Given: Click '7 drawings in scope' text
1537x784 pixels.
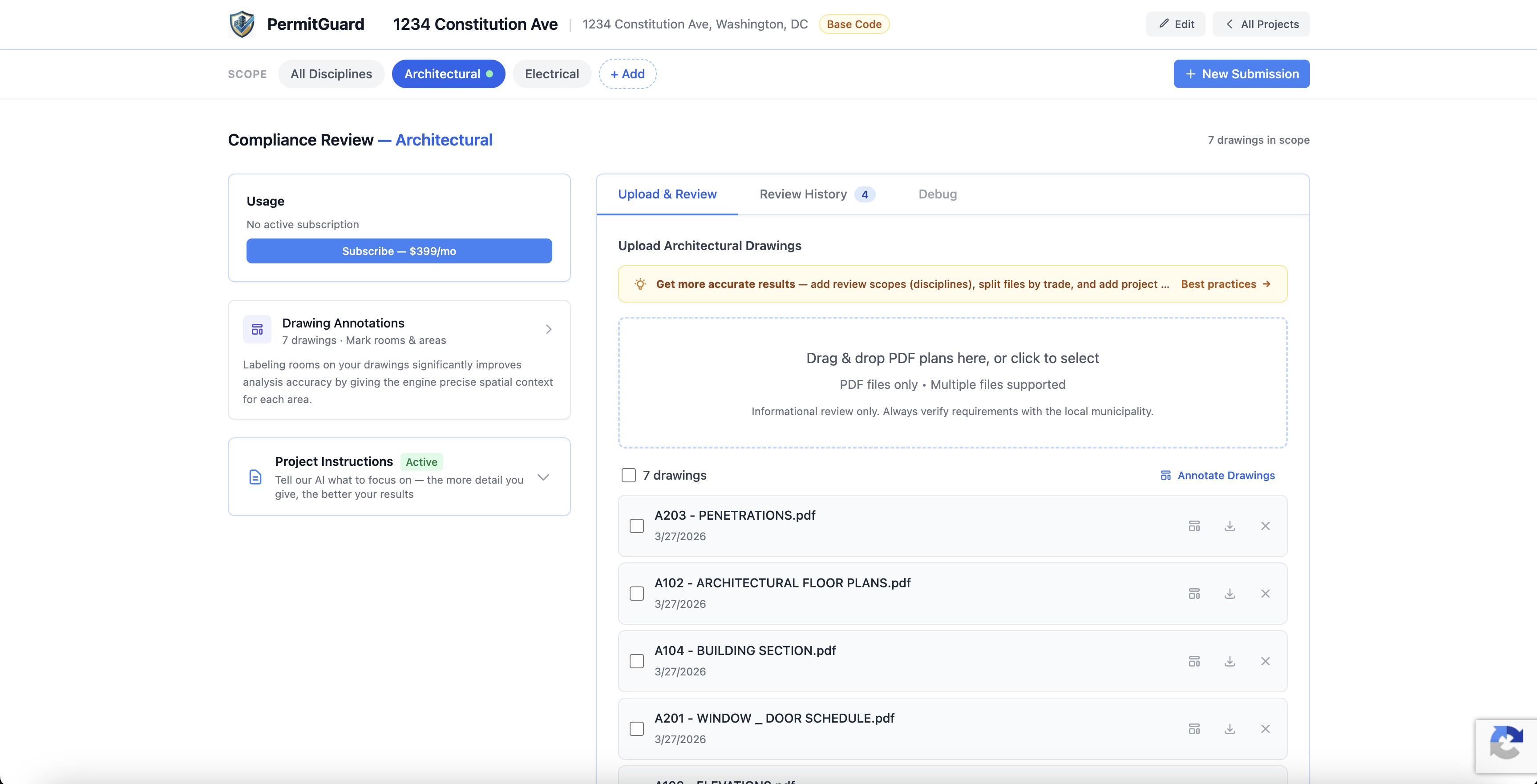Looking at the screenshot, I should coord(1258,140).
